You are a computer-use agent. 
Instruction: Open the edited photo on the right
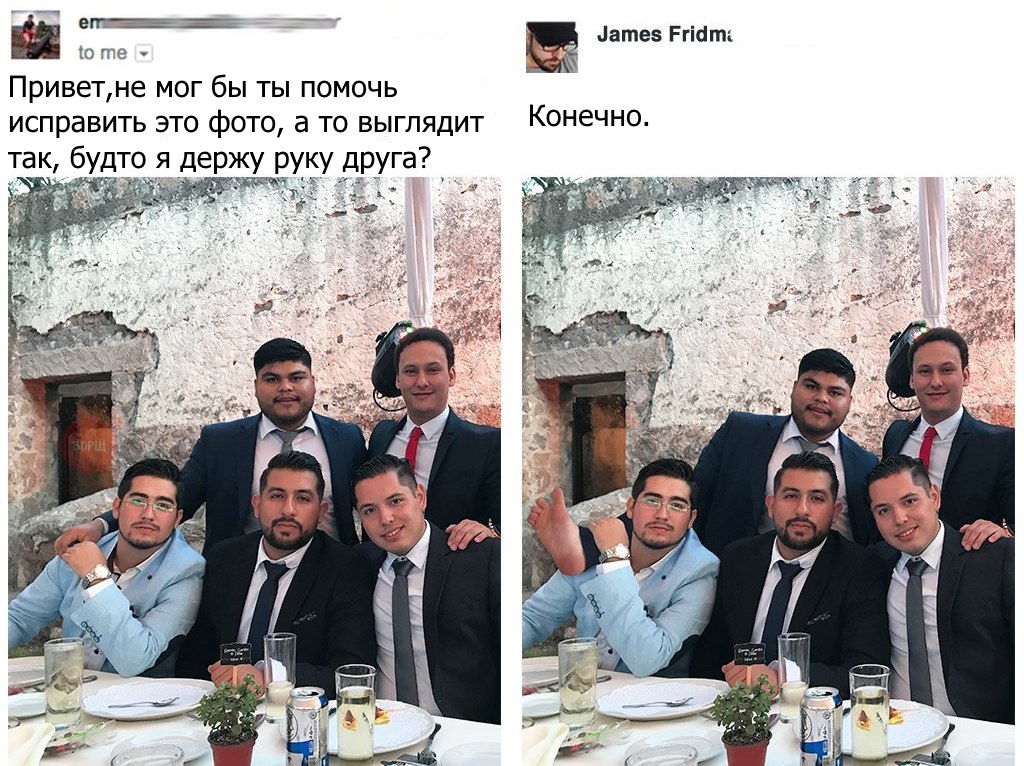coord(769,471)
